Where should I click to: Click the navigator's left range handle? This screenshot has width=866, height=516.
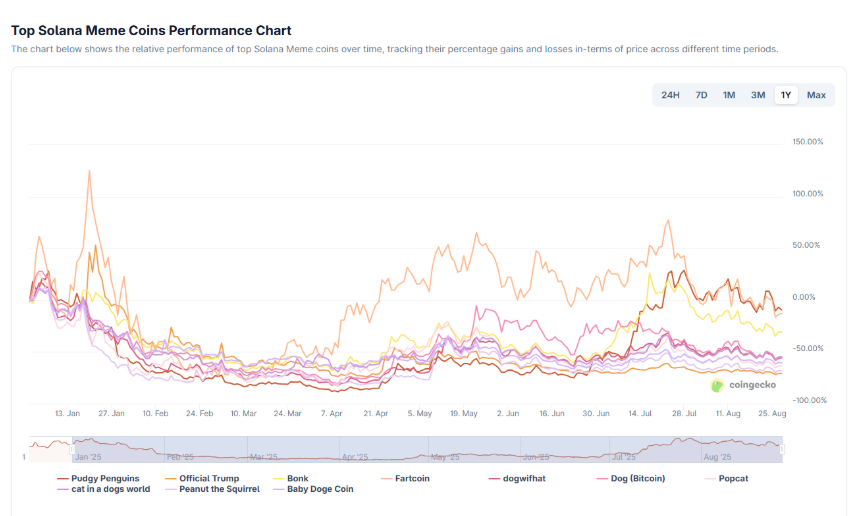[x=72, y=449]
